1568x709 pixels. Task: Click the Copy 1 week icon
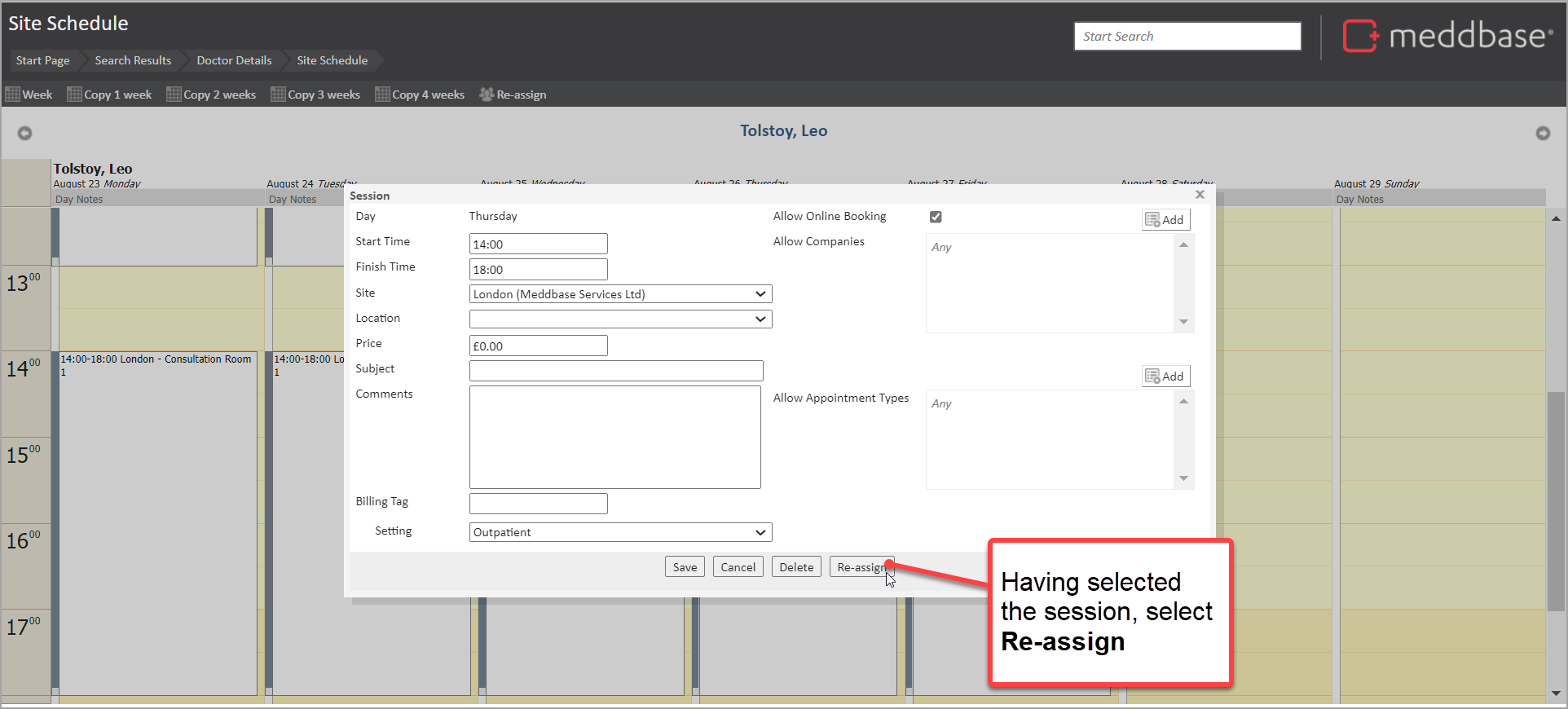[74, 95]
